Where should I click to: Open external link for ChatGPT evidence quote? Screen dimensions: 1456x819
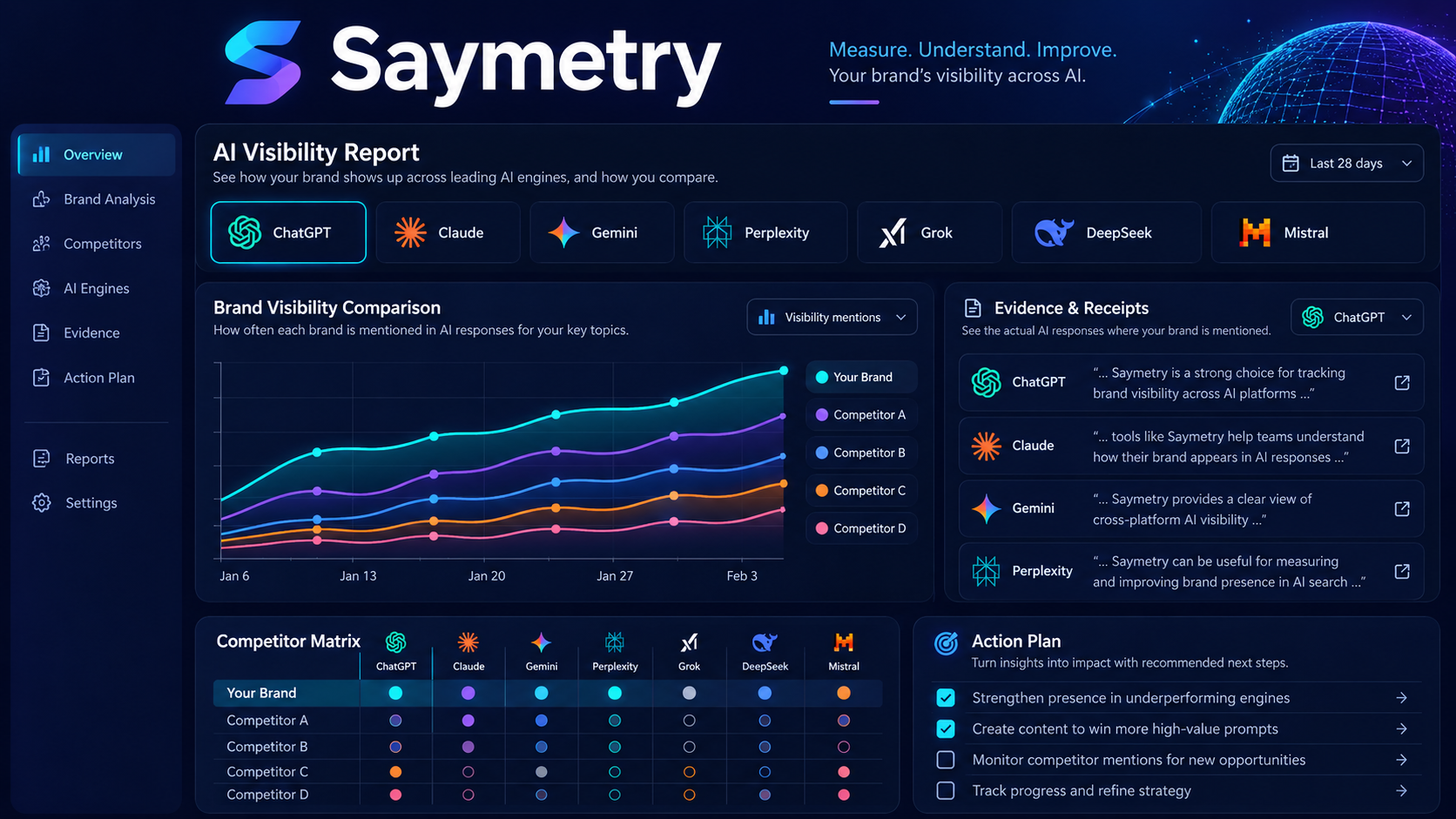(x=1402, y=383)
